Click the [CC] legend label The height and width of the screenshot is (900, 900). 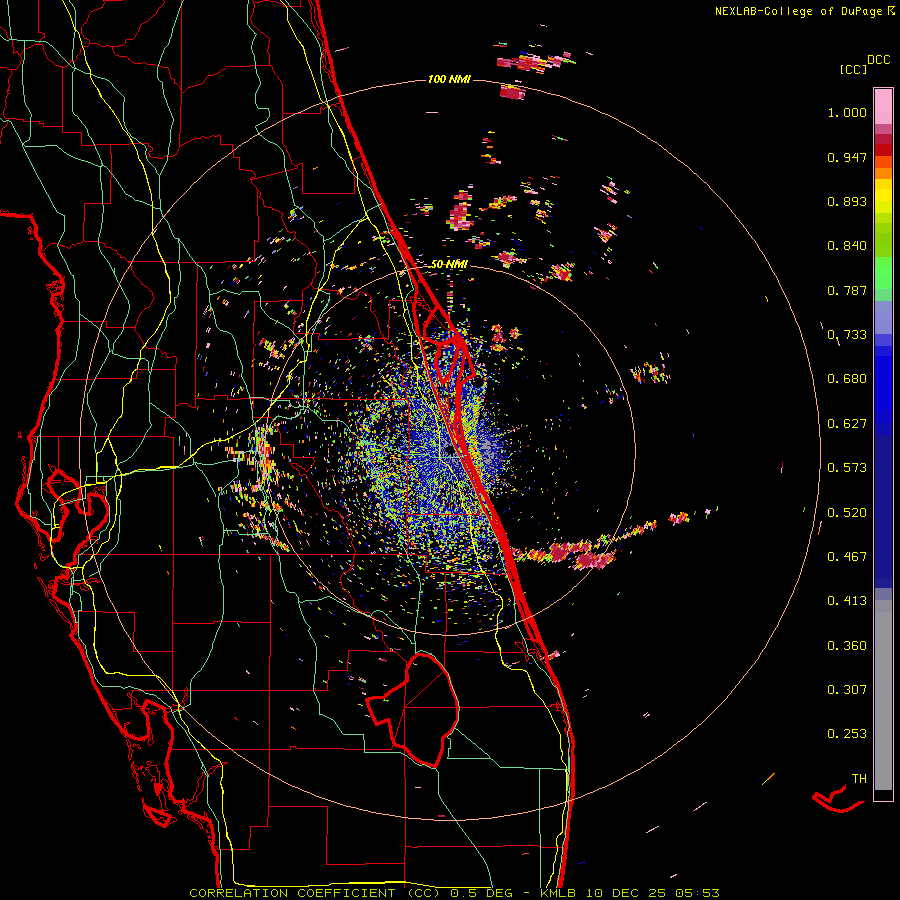click(853, 69)
